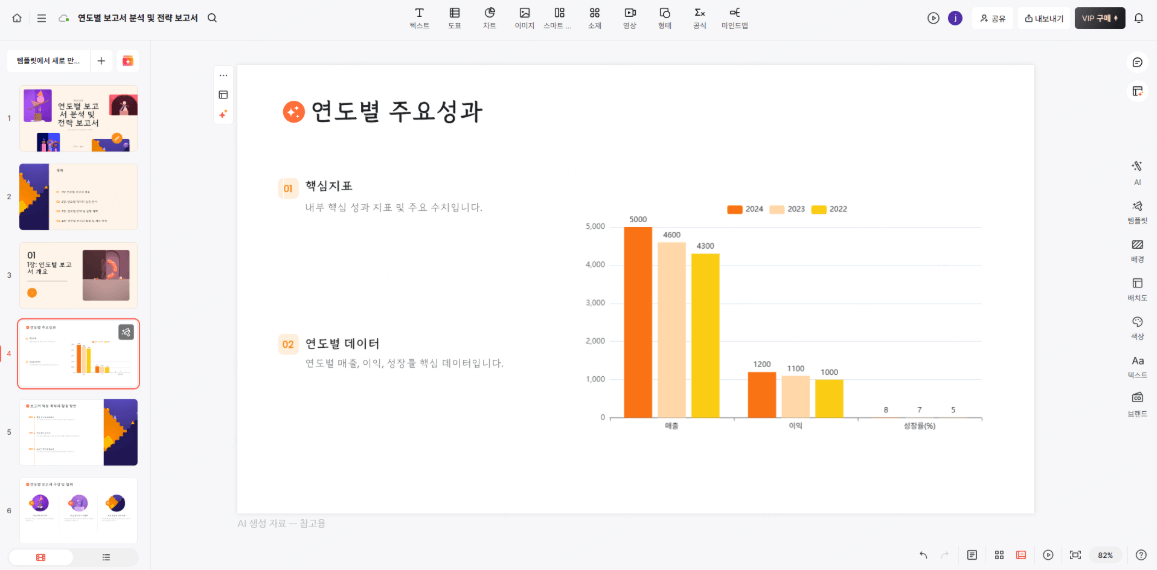Click the slide layout icon beside canvas
Screen dimensions: 1157x570
[x=224, y=95]
